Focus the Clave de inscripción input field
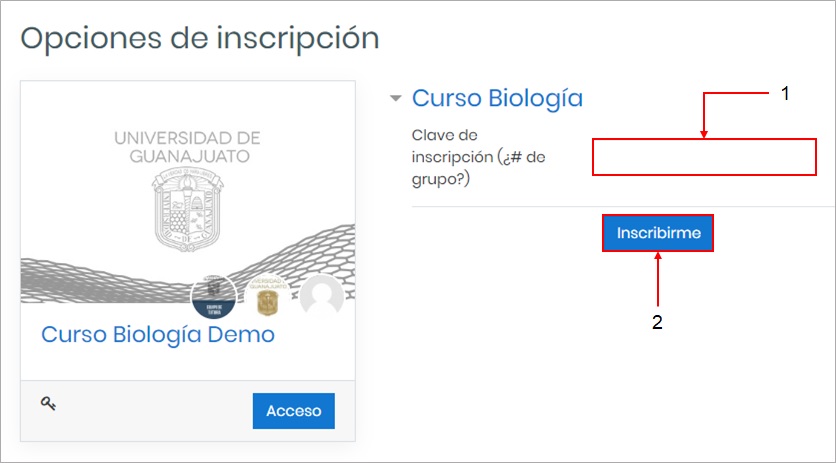The image size is (836, 463). pyautogui.click(x=704, y=157)
